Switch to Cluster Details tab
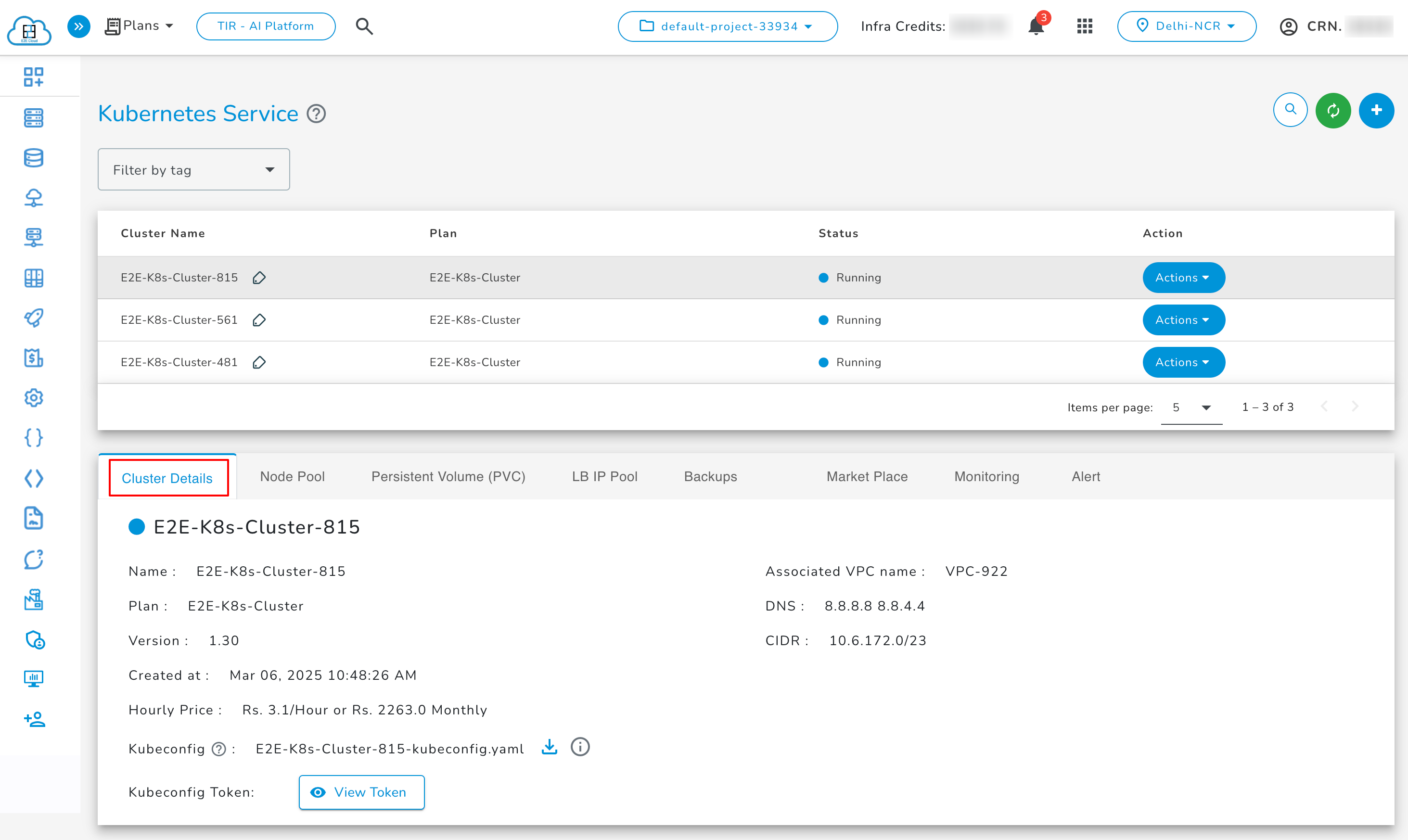 coord(167,478)
